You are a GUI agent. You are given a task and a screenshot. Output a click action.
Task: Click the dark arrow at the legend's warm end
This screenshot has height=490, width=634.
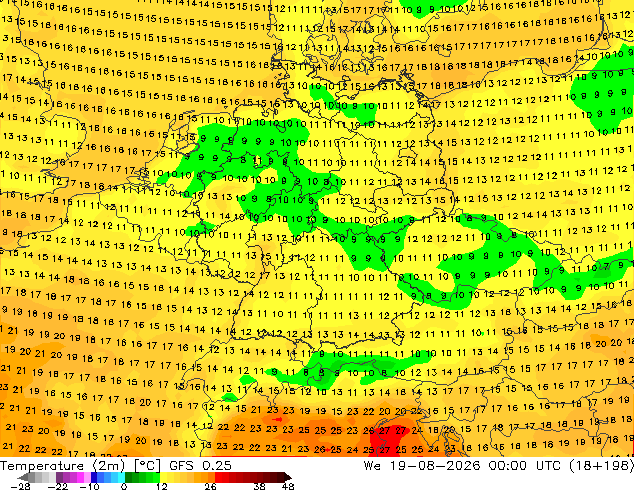pyautogui.click(x=288, y=477)
